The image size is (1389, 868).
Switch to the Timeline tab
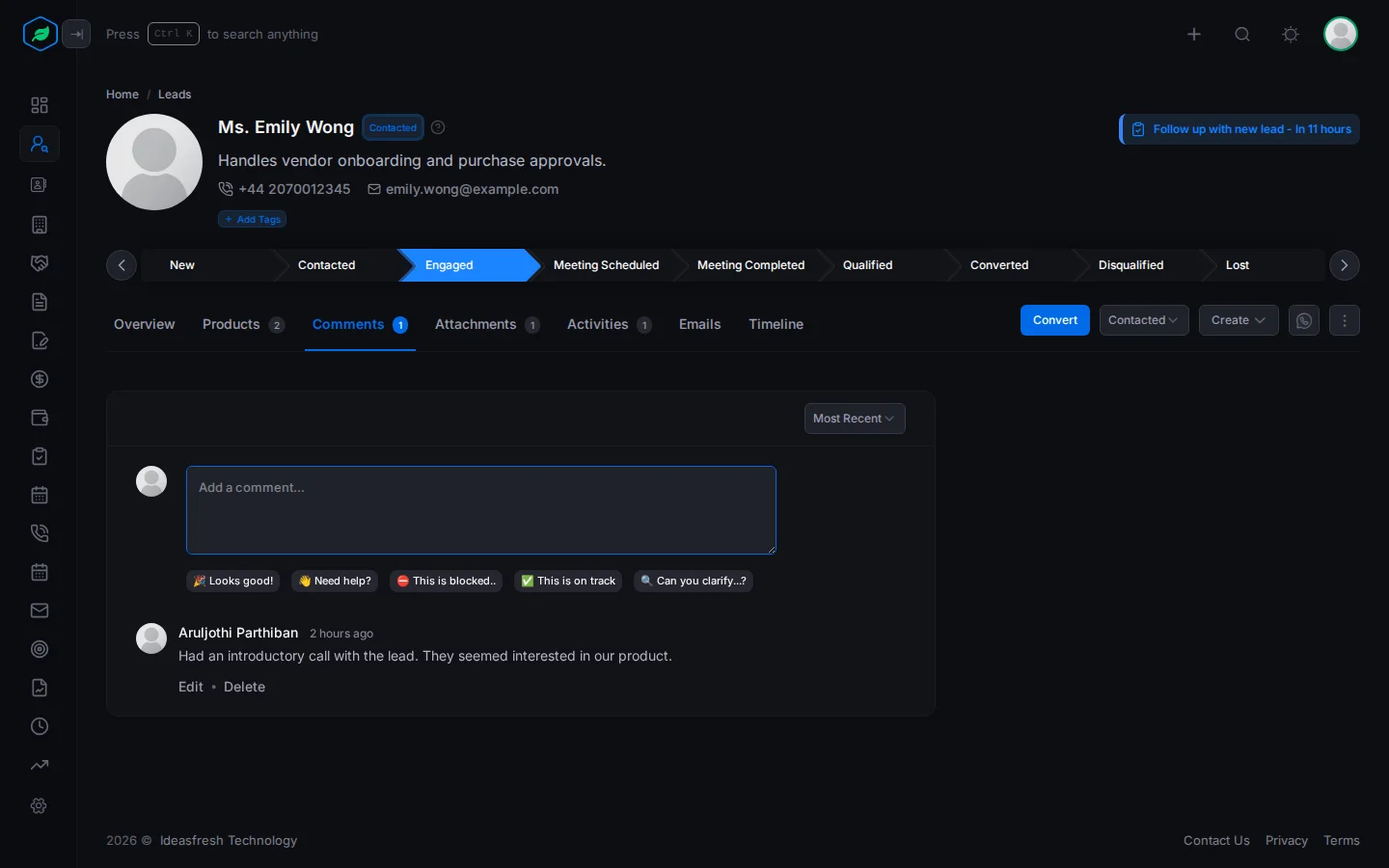[x=776, y=324]
